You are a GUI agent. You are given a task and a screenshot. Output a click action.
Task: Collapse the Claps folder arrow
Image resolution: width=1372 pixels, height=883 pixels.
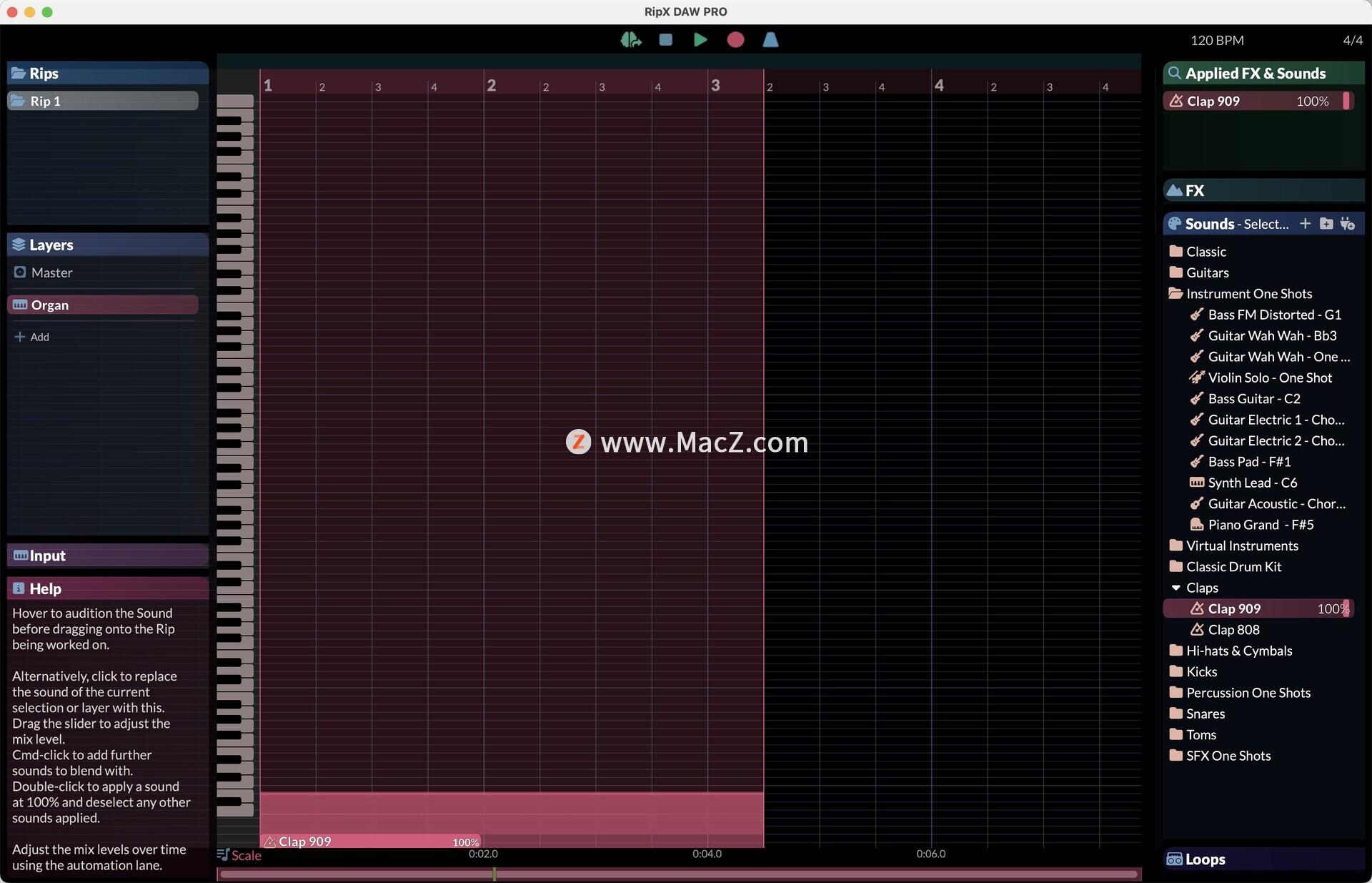pyautogui.click(x=1175, y=588)
